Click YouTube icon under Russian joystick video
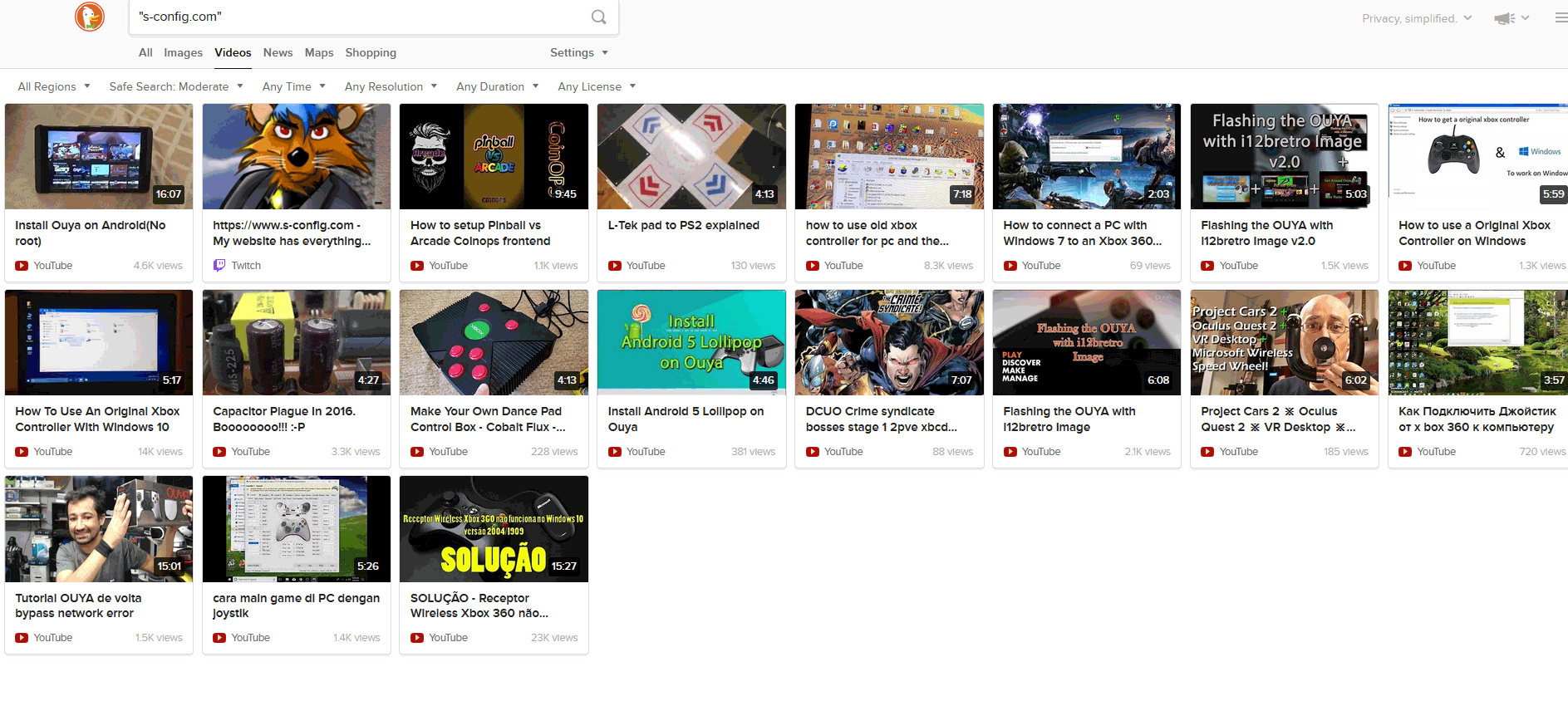Screen dimensions: 1568x701 pos(1406,452)
